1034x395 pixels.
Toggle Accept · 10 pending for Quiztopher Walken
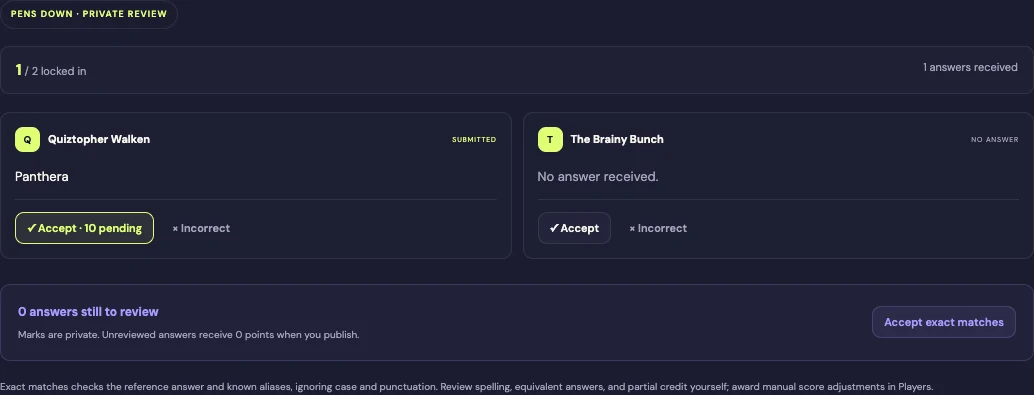pos(84,228)
